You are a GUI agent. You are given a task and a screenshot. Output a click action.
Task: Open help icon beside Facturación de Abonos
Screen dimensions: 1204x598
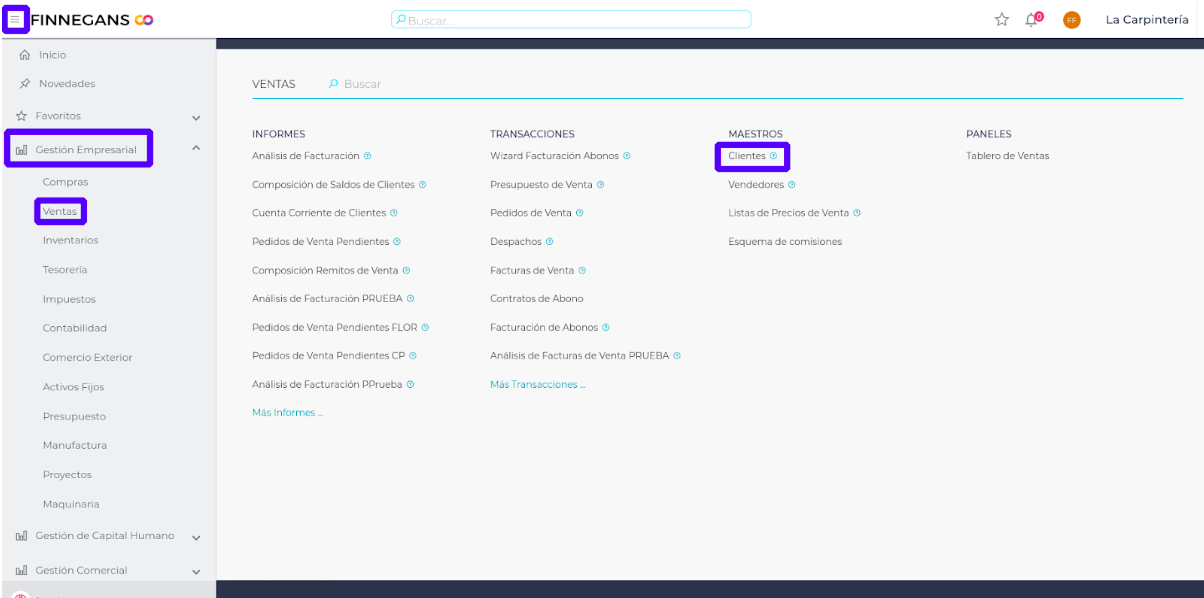(x=606, y=327)
